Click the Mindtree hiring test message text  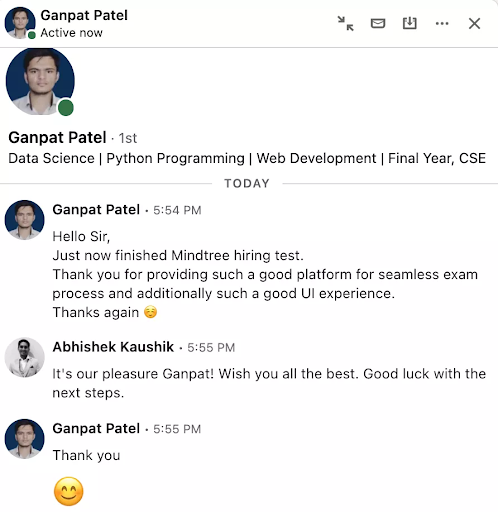tap(178, 256)
